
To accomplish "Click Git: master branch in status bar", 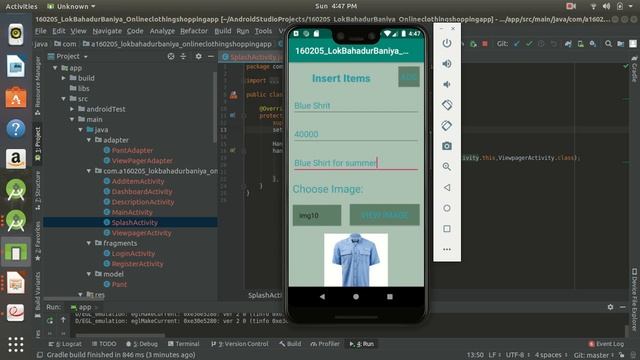I will click(594, 355).
